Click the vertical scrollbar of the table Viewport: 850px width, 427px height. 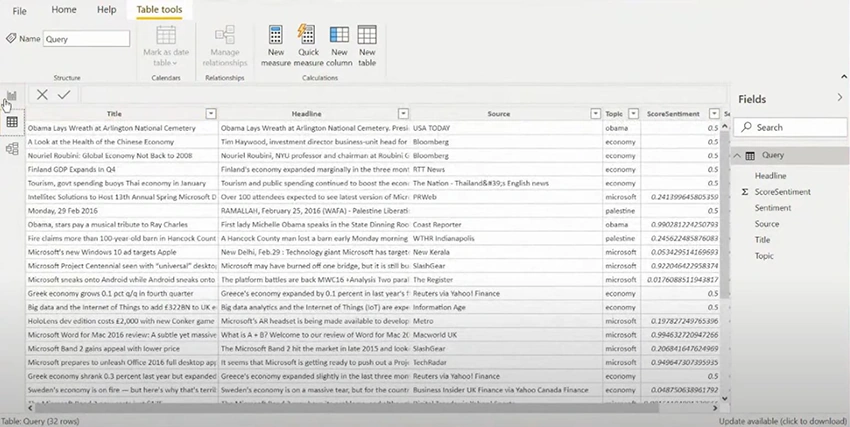pos(725,214)
